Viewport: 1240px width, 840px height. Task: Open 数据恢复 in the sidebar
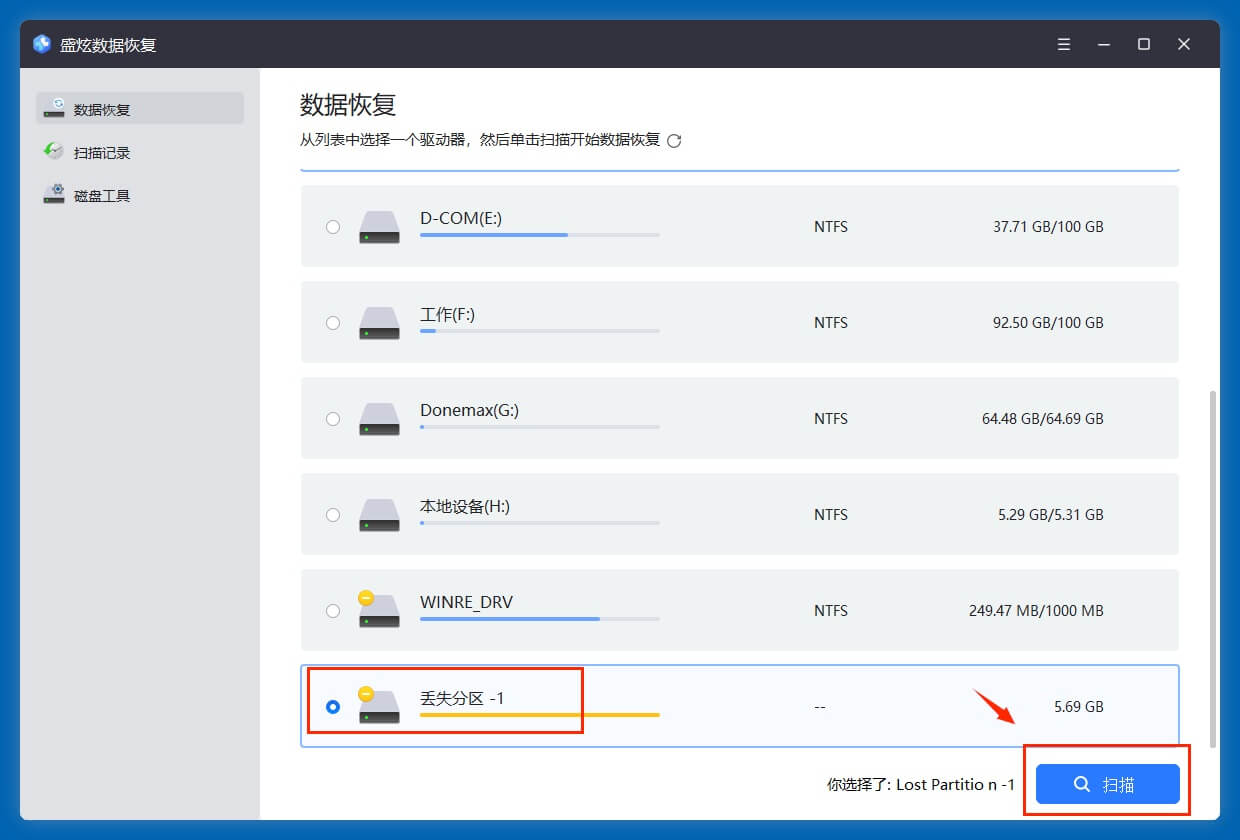(x=140, y=109)
